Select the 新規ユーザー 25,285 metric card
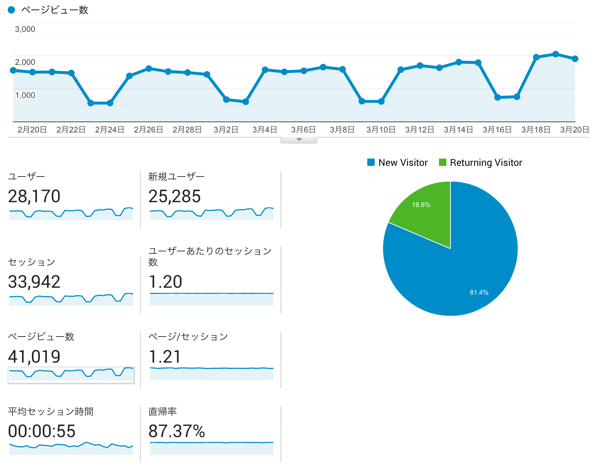This screenshot has width=600, height=469. click(x=211, y=198)
